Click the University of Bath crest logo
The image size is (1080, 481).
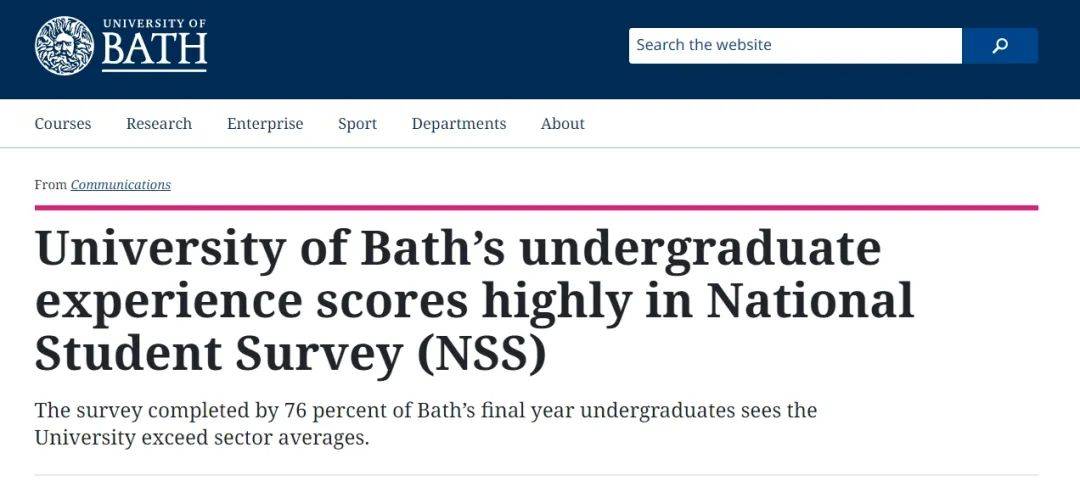(x=64, y=45)
